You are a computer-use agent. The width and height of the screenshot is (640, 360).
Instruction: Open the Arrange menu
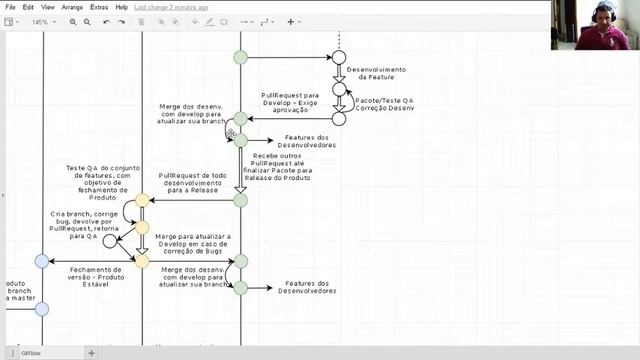point(72,7)
